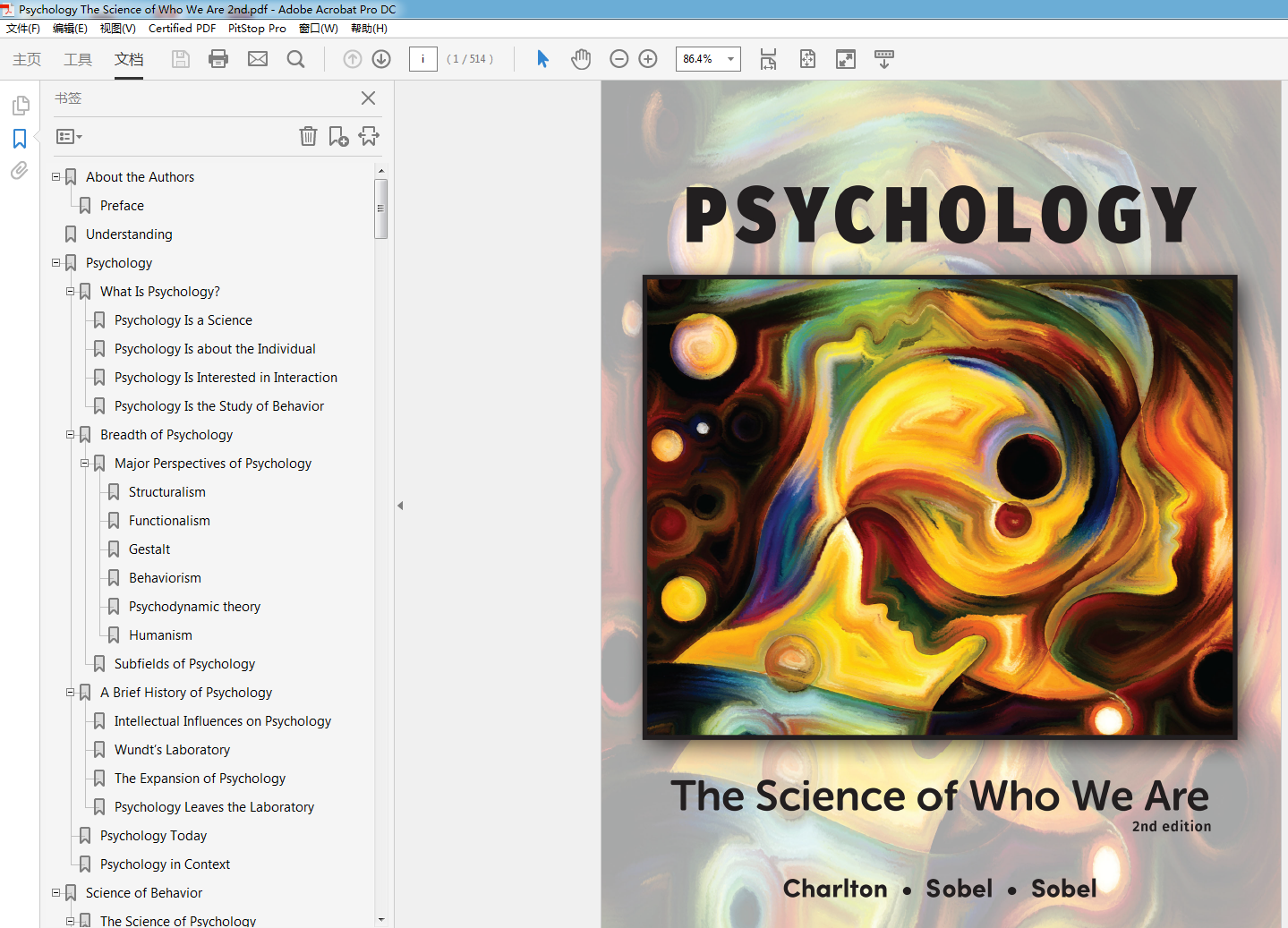Viewport: 1288px width, 928px height.
Task: Open the read mode toolbar icon
Action: [884, 59]
